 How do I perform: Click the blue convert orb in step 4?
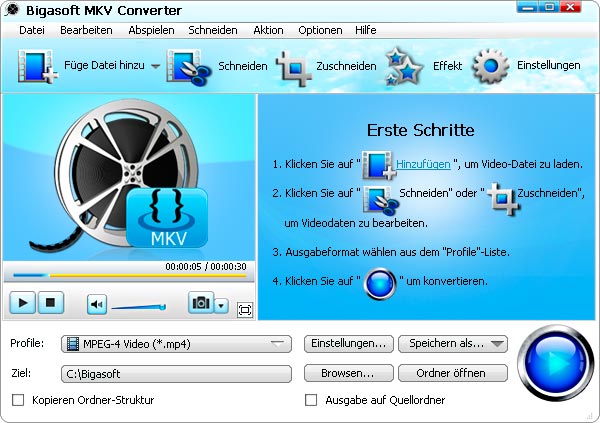click(380, 284)
